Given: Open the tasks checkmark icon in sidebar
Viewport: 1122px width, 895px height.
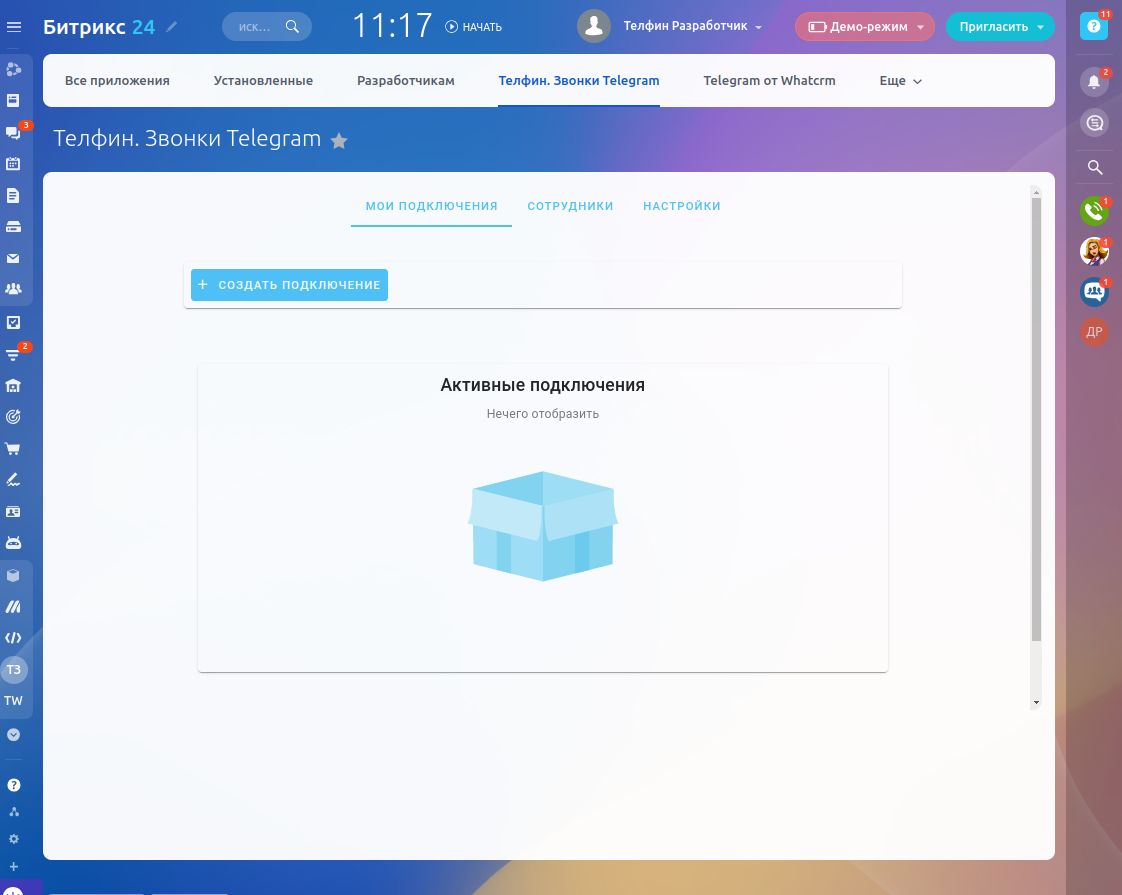Looking at the screenshot, I should pos(14,323).
